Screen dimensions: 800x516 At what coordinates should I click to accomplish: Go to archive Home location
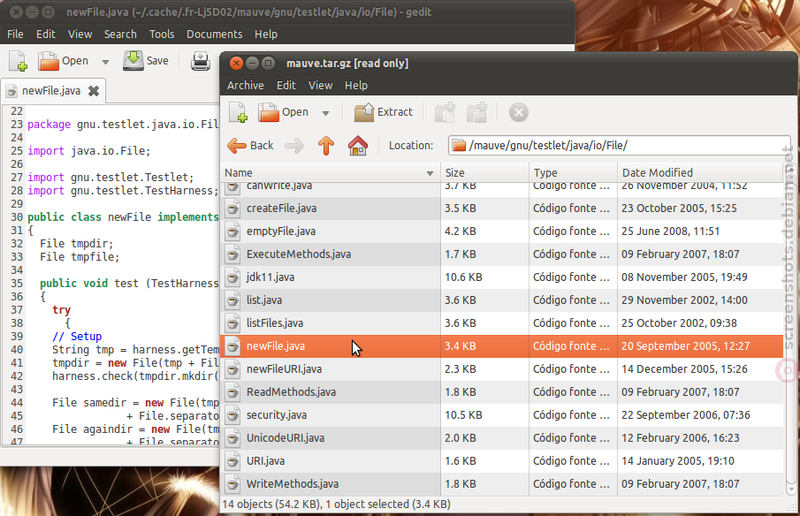(x=358, y=145)
